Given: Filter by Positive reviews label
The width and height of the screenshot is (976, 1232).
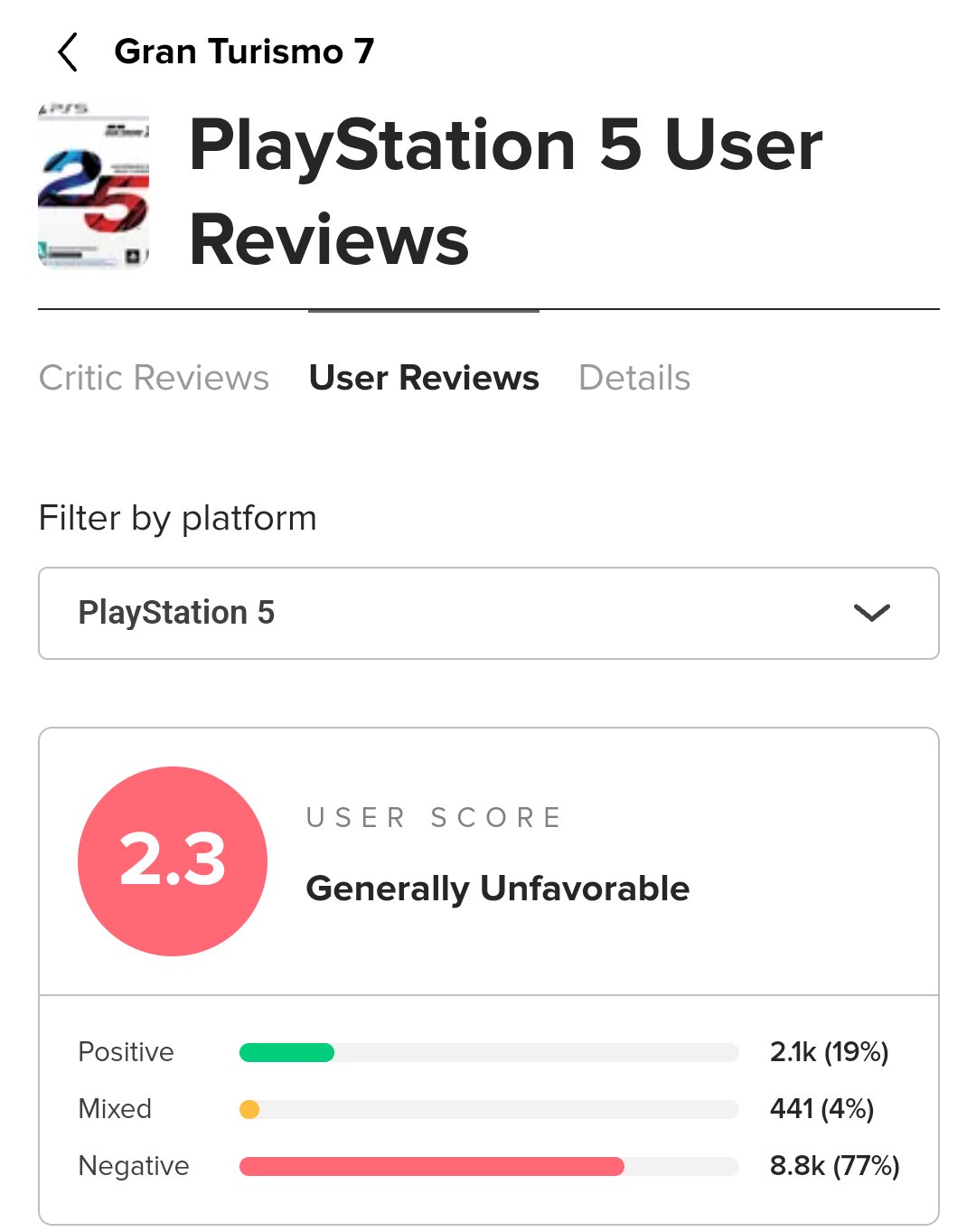Looking at the screenshot, I should pos(126,1052).
